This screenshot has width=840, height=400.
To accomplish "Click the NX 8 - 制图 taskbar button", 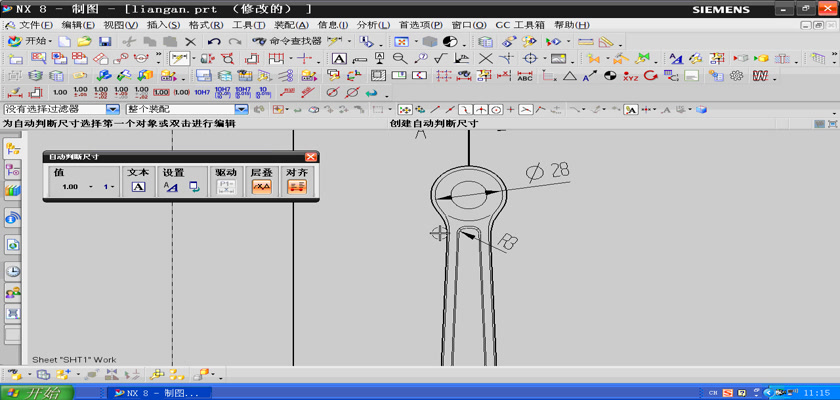I will 160,393.
